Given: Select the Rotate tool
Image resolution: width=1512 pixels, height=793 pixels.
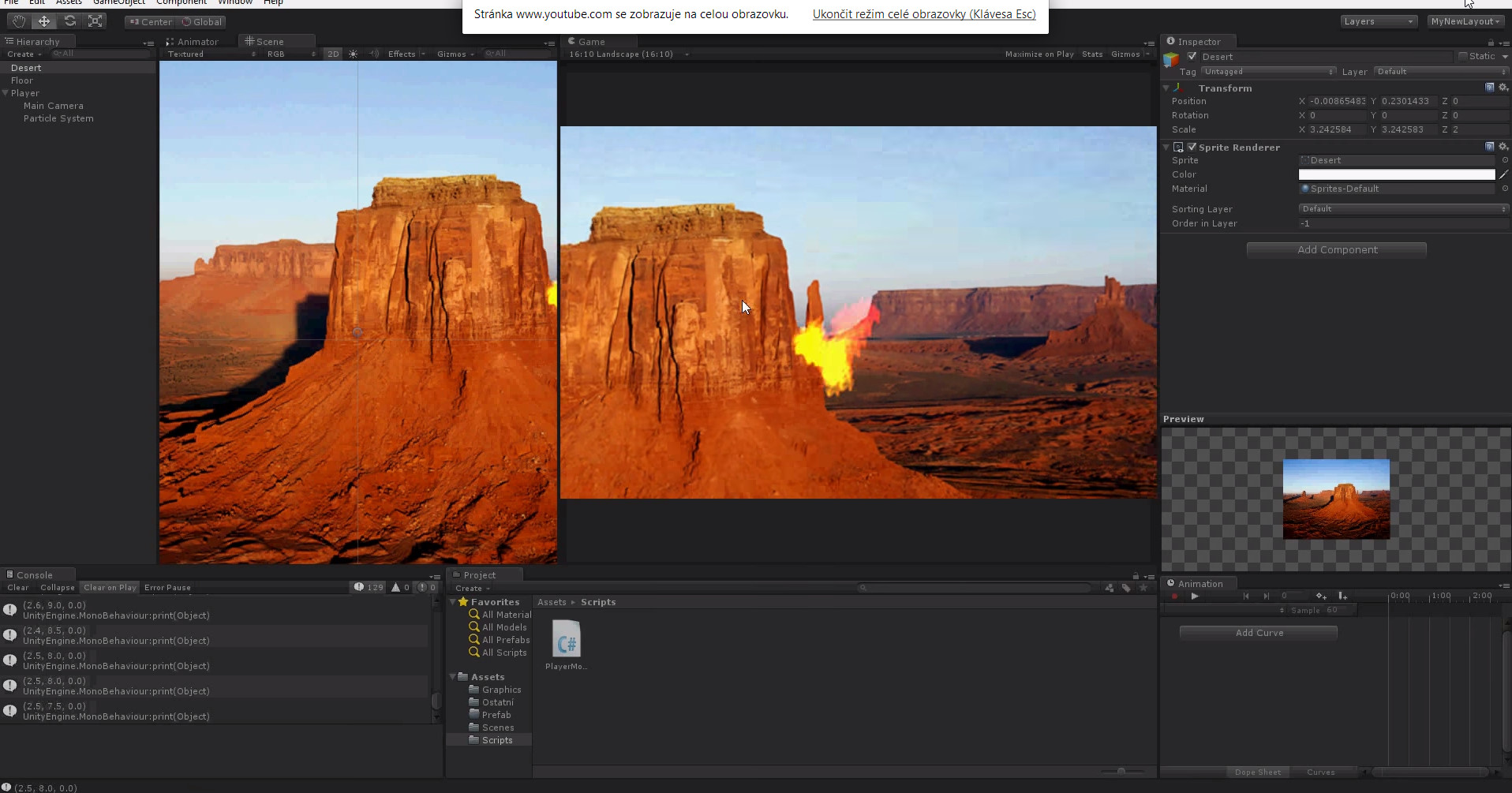Looking at the screenshot, I should click(x=70, y=21).
